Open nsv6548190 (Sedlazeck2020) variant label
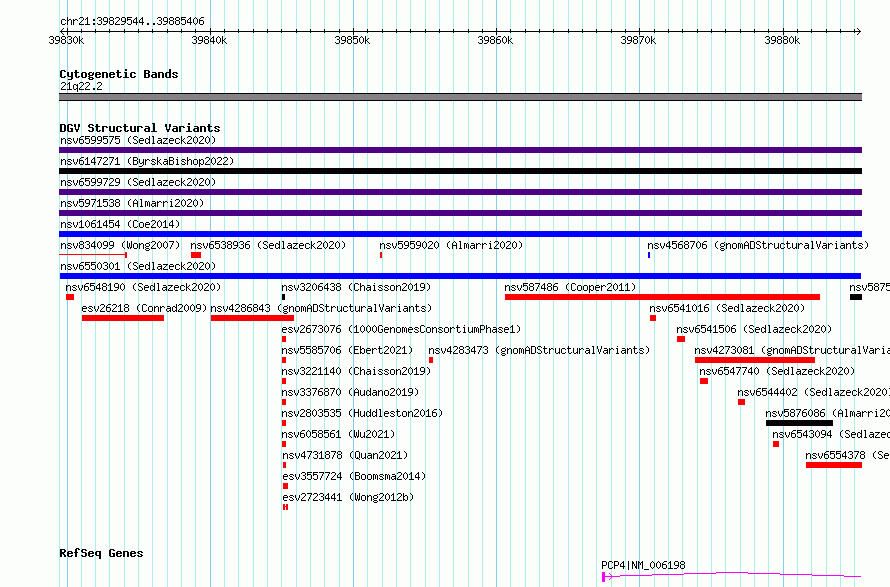Screen dimensions: 890x587 pos(143,287)
